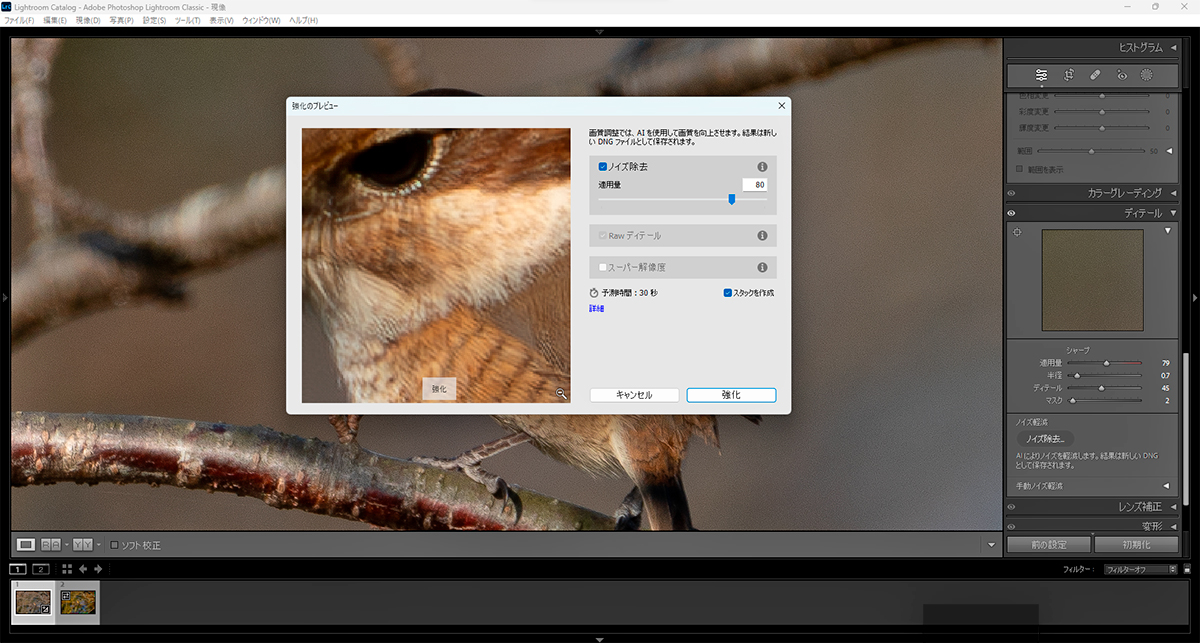Image resolution: width=1200 pixels, height=643 pixels.
Task: Open grid view from filmstrip bar
Action: click(67, 569)
